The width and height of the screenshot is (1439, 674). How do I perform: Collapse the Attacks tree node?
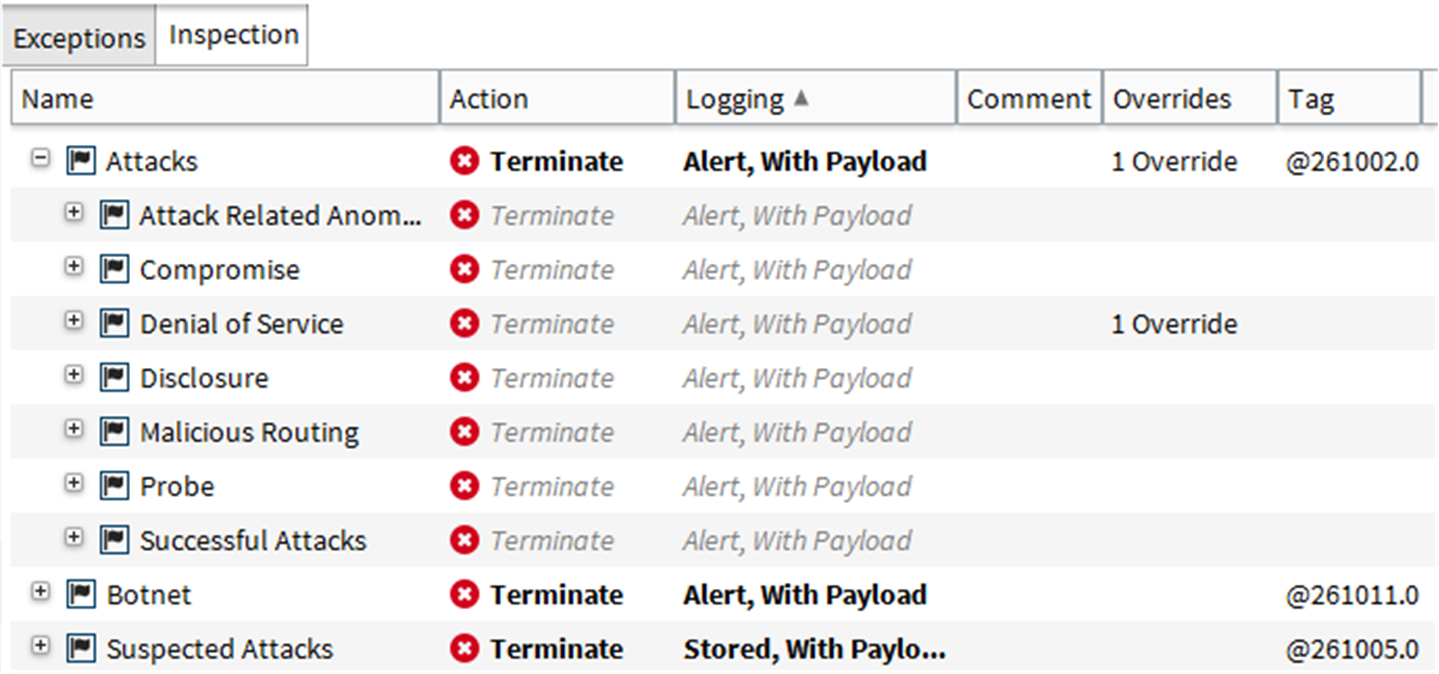point(40,159)
